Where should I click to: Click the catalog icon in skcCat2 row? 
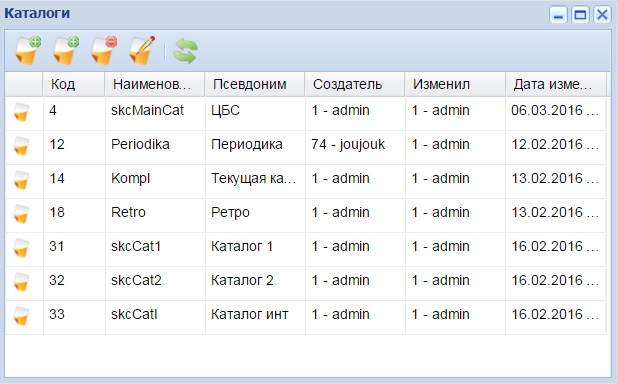(x=21, y=282)
